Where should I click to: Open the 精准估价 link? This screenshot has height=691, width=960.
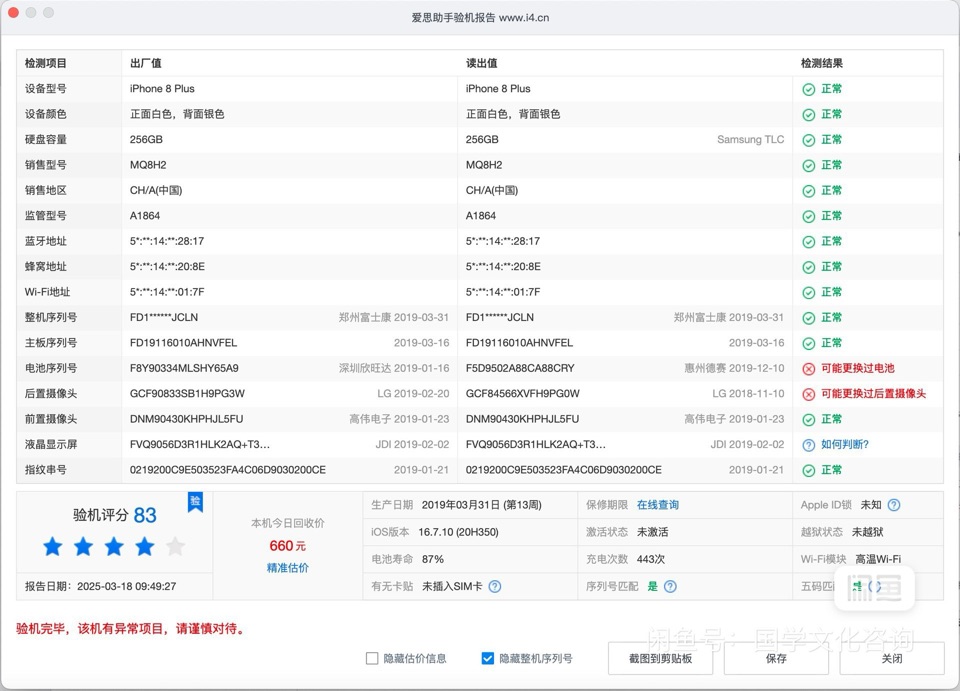[288, 568]
